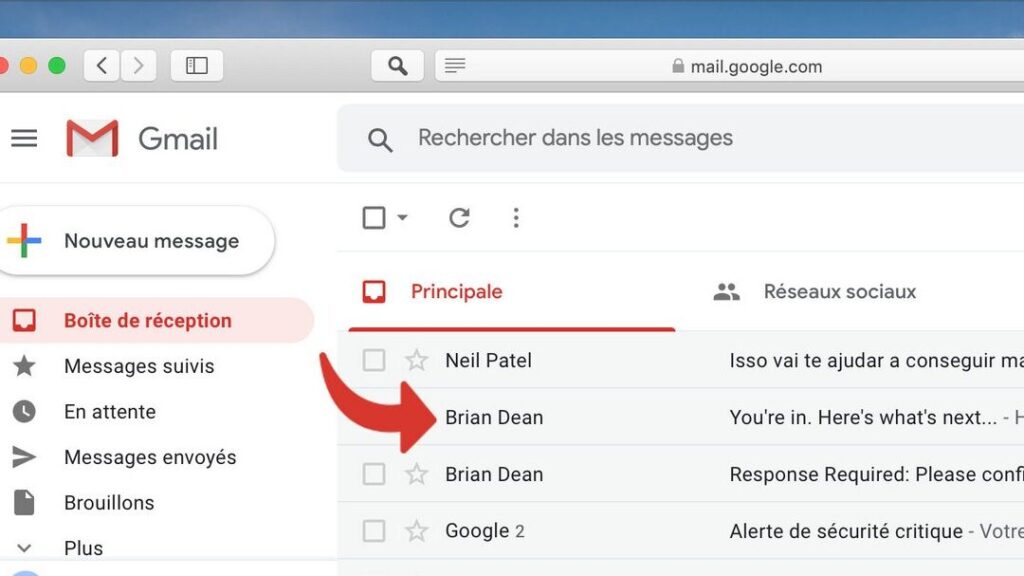Open Reader view icon in address bar
1024x576 pixels.
pyautogui.click(x=455, y=65)
